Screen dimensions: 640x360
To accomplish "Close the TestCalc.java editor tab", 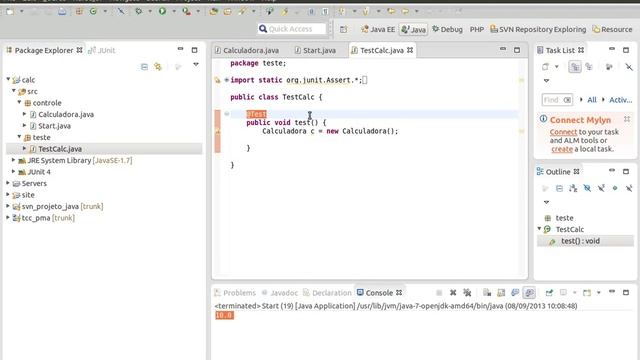I will (x=410, y=50).
